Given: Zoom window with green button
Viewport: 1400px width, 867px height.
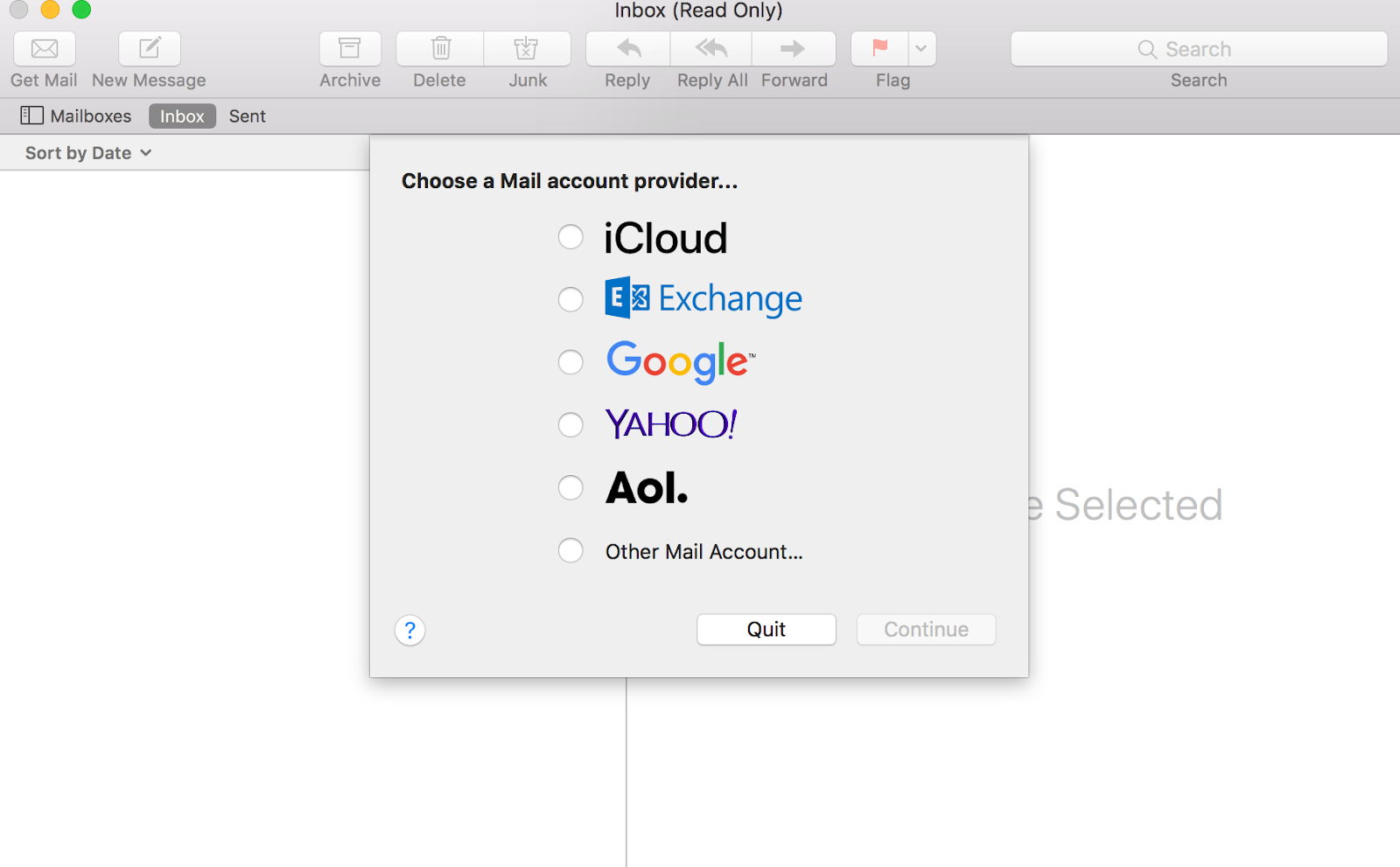Looking at the screenshot, I should pyautogui.click(x=81, y=10).
